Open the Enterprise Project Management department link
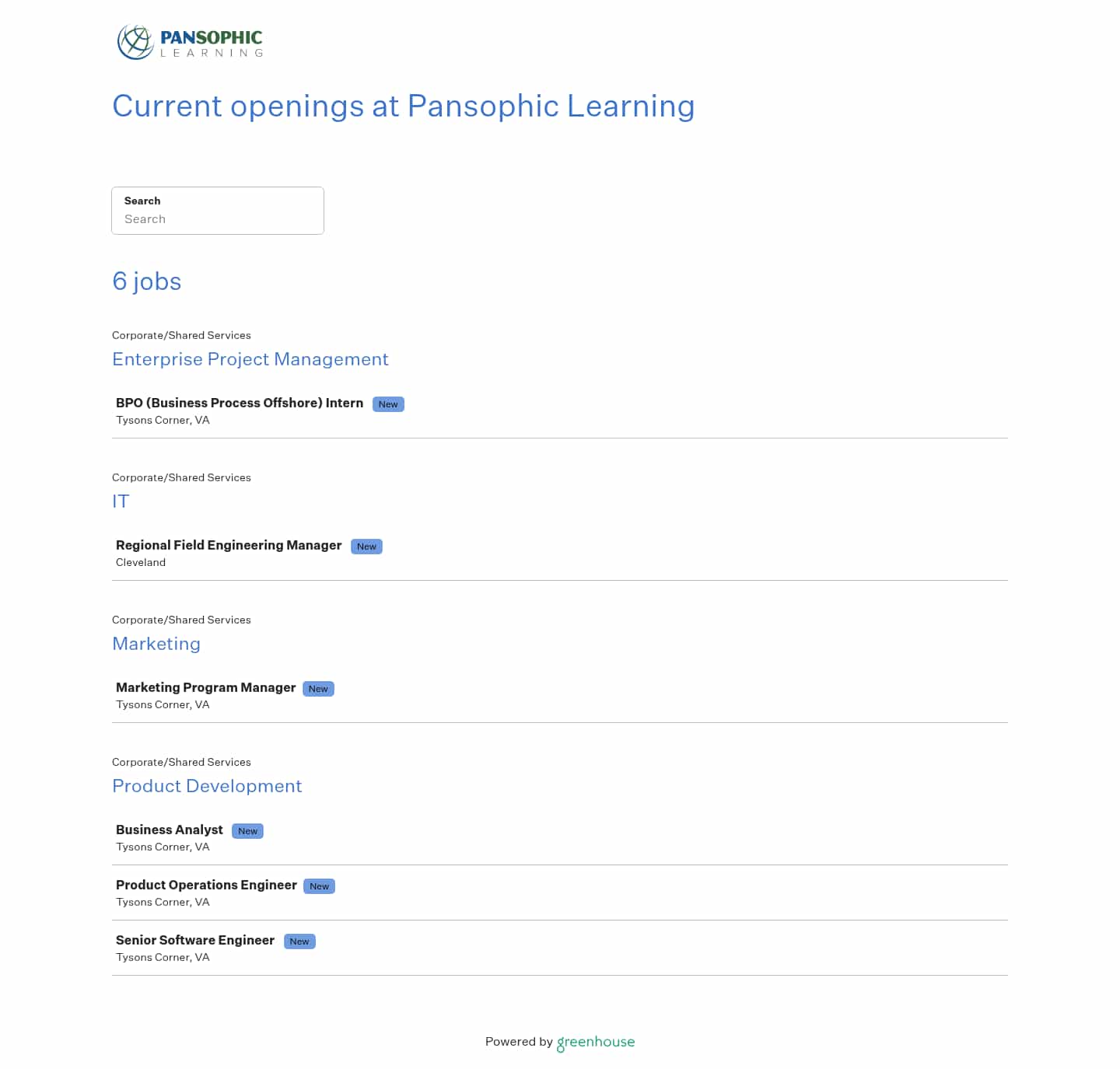The image size is (1120, 1069). (250, 359)
